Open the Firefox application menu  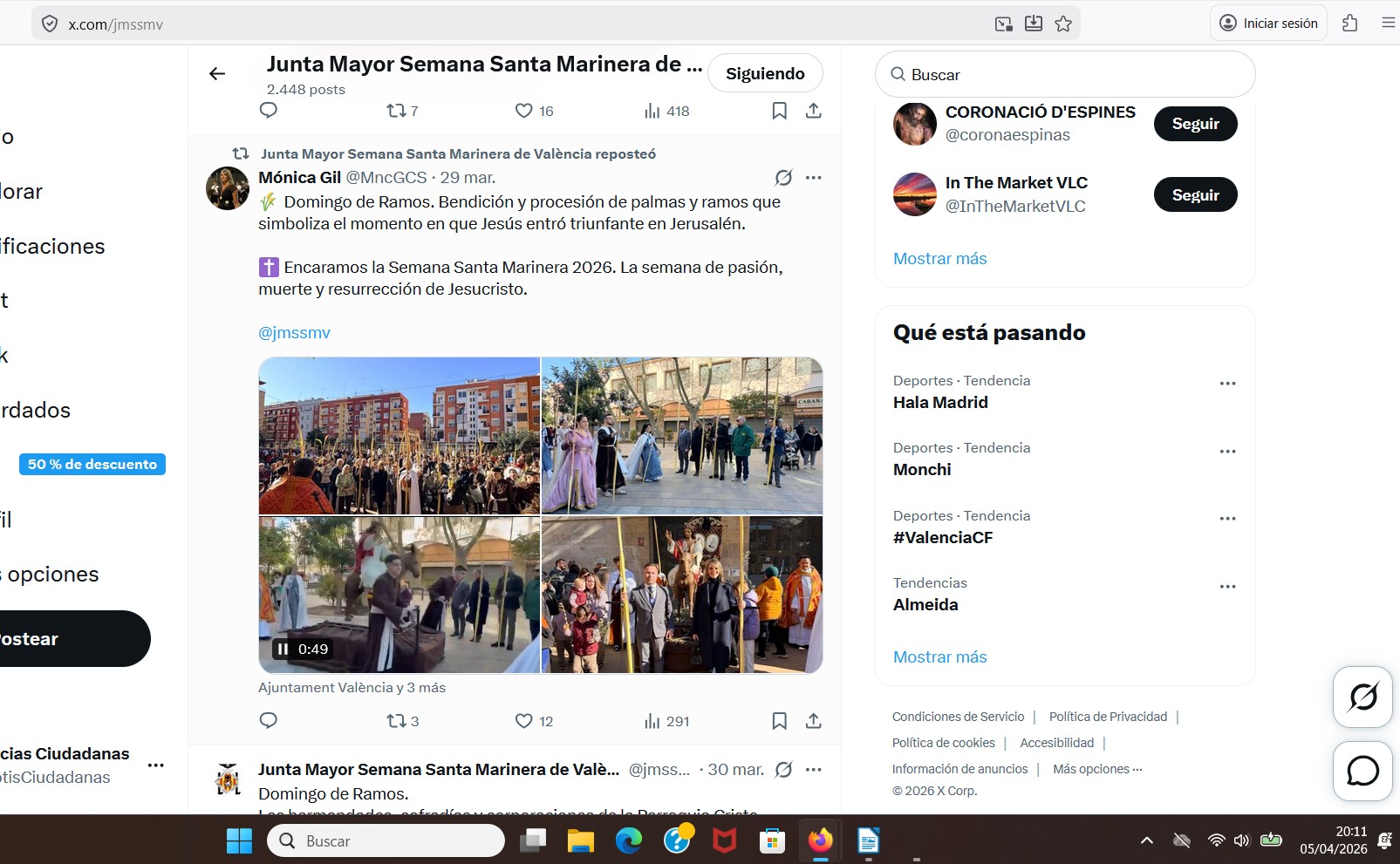[1388, 23]
